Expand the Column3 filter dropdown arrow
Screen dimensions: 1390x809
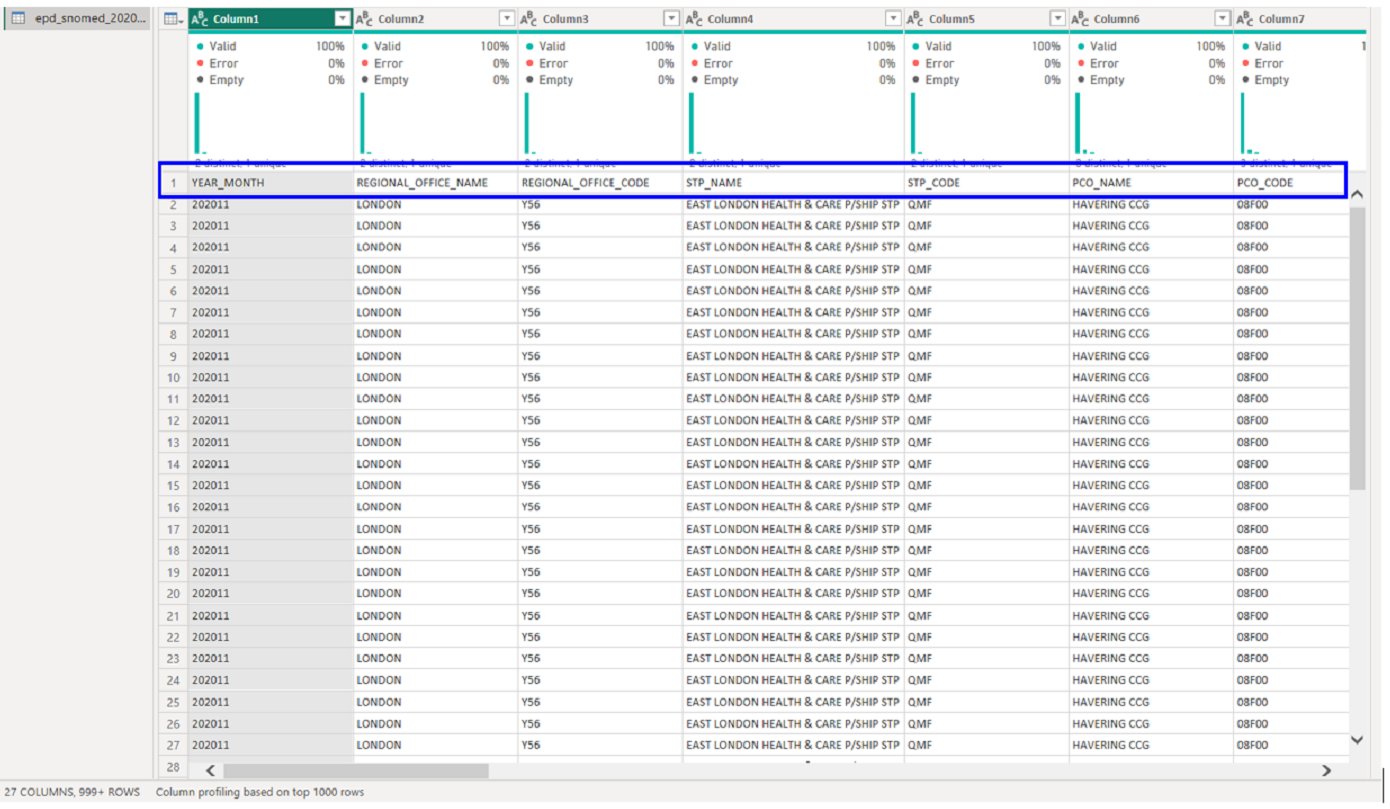pos(671,19)
